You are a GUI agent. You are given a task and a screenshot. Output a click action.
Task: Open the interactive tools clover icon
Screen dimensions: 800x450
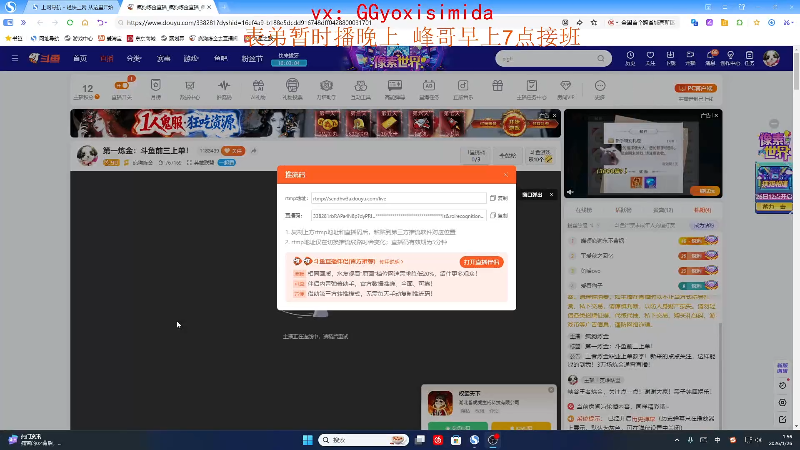(360, 89)
